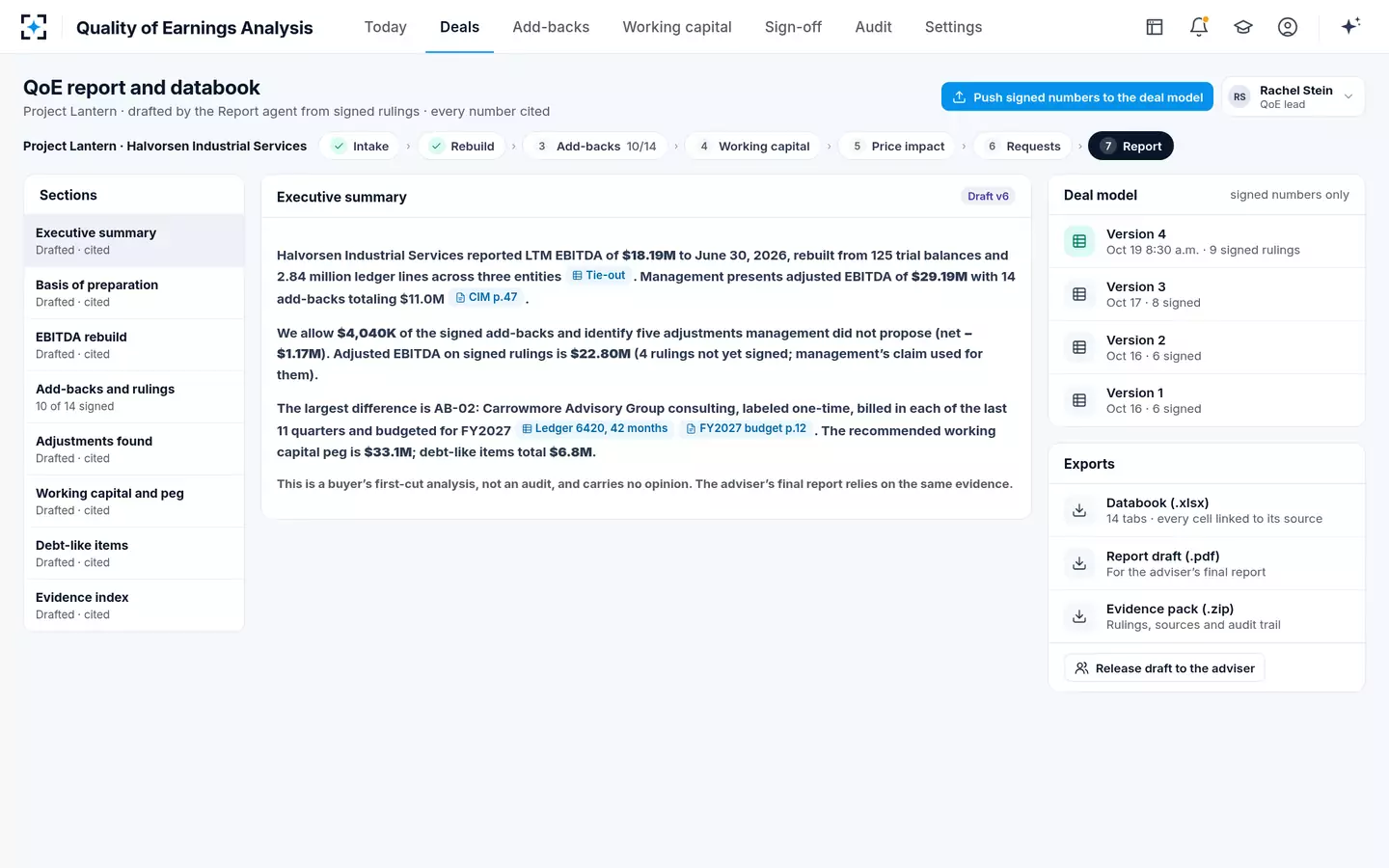Click the app logo icon
Screen dimensions: 1389x868
point(34,27)
